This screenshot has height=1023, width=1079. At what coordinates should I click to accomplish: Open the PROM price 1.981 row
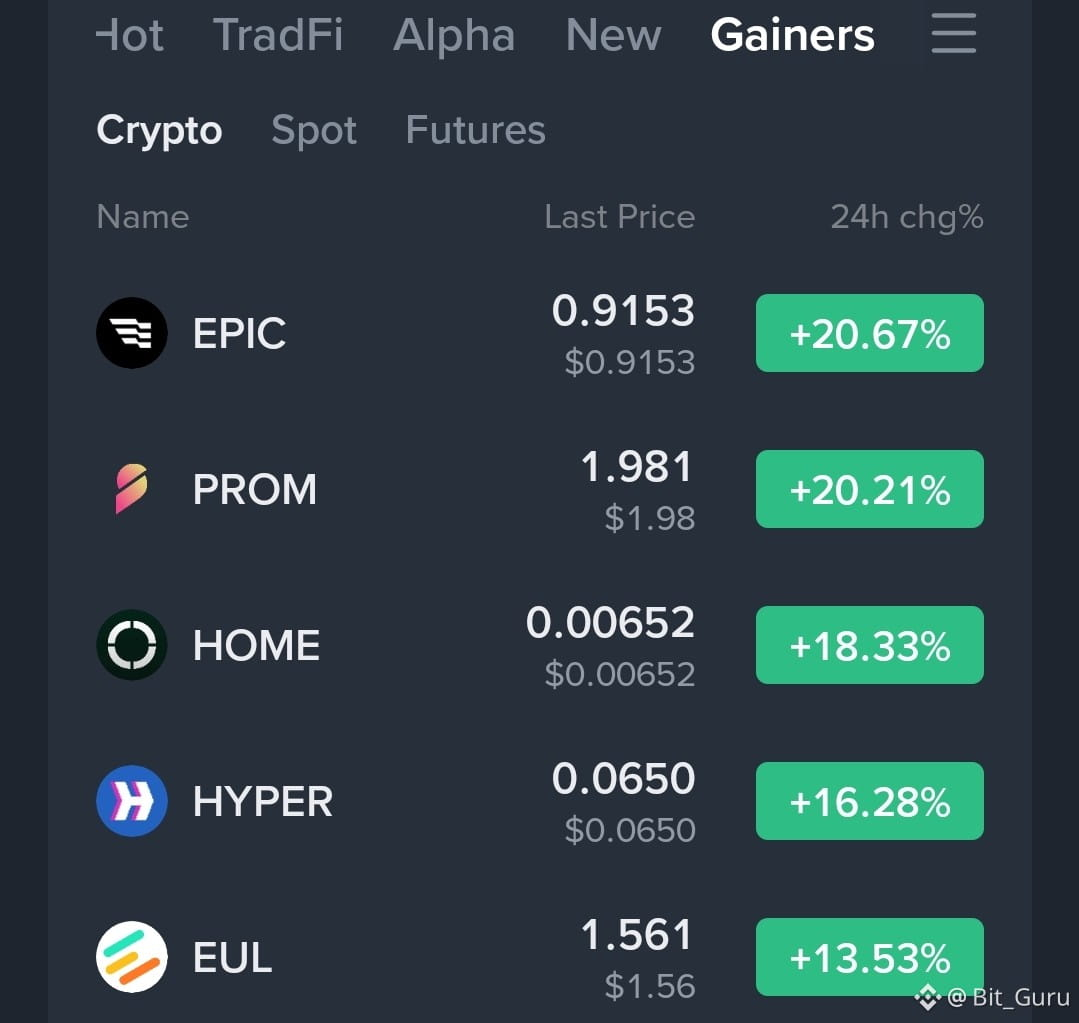click(540, 489)
